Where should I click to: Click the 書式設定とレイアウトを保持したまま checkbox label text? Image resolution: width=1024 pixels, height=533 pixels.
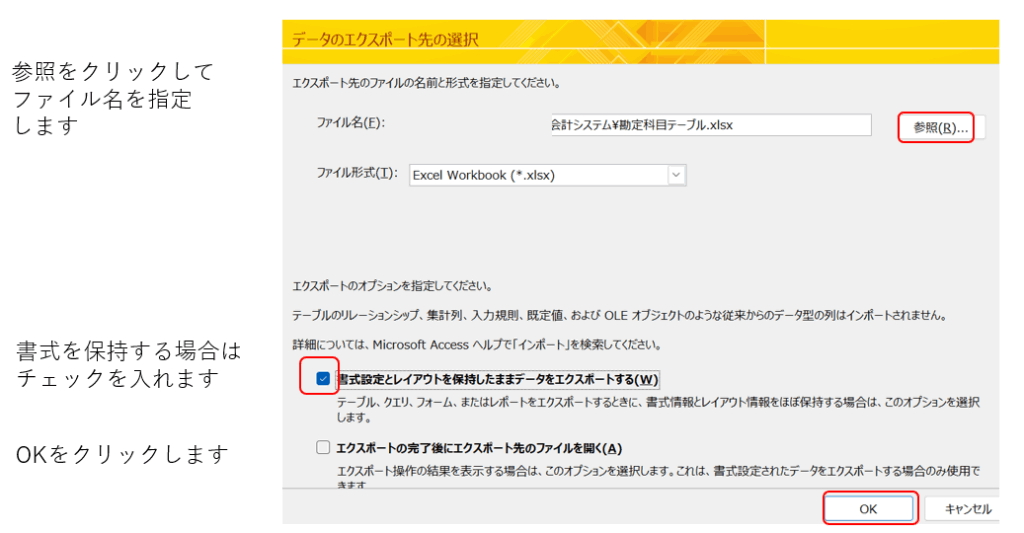498,380
